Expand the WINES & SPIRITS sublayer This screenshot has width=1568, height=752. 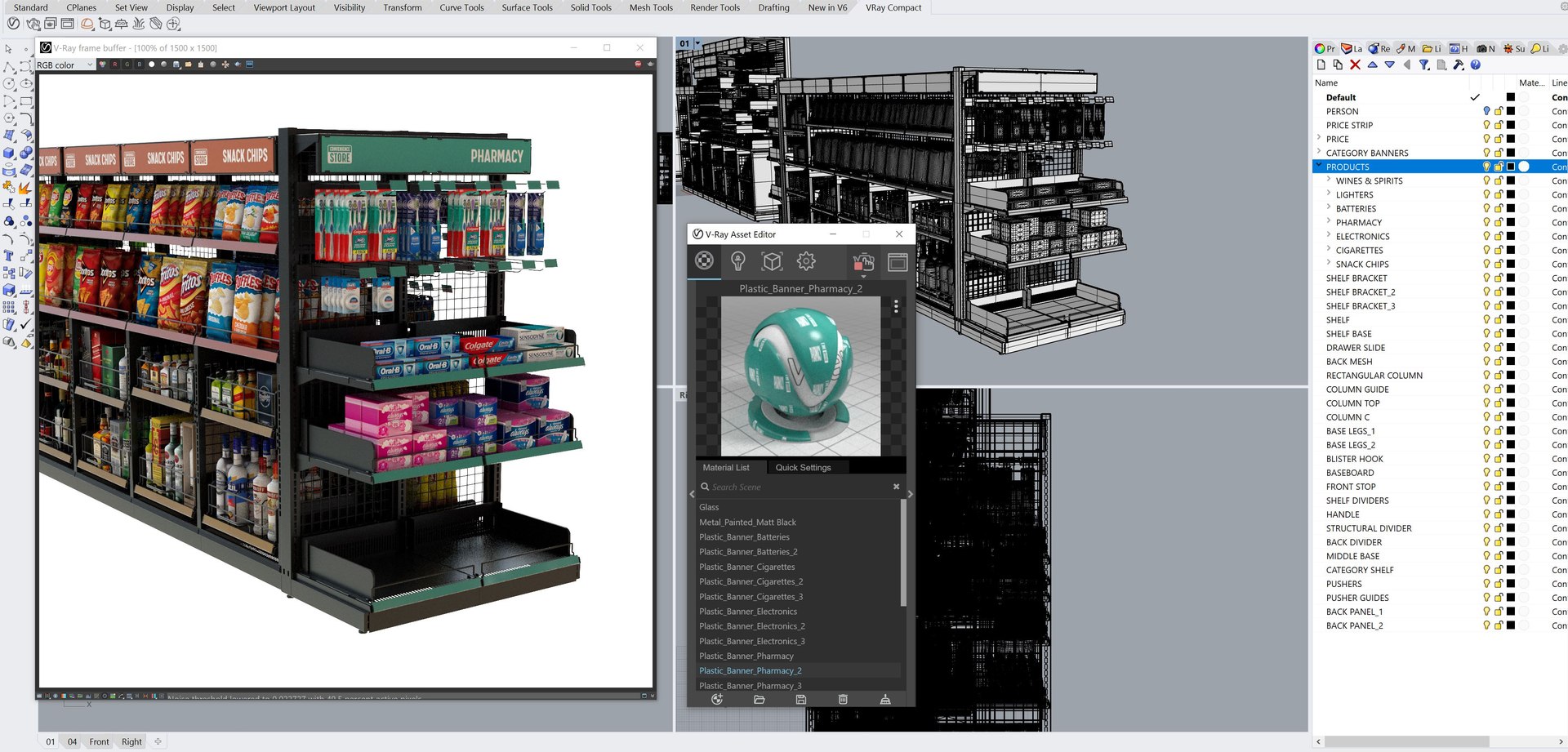pos(1329,180)
